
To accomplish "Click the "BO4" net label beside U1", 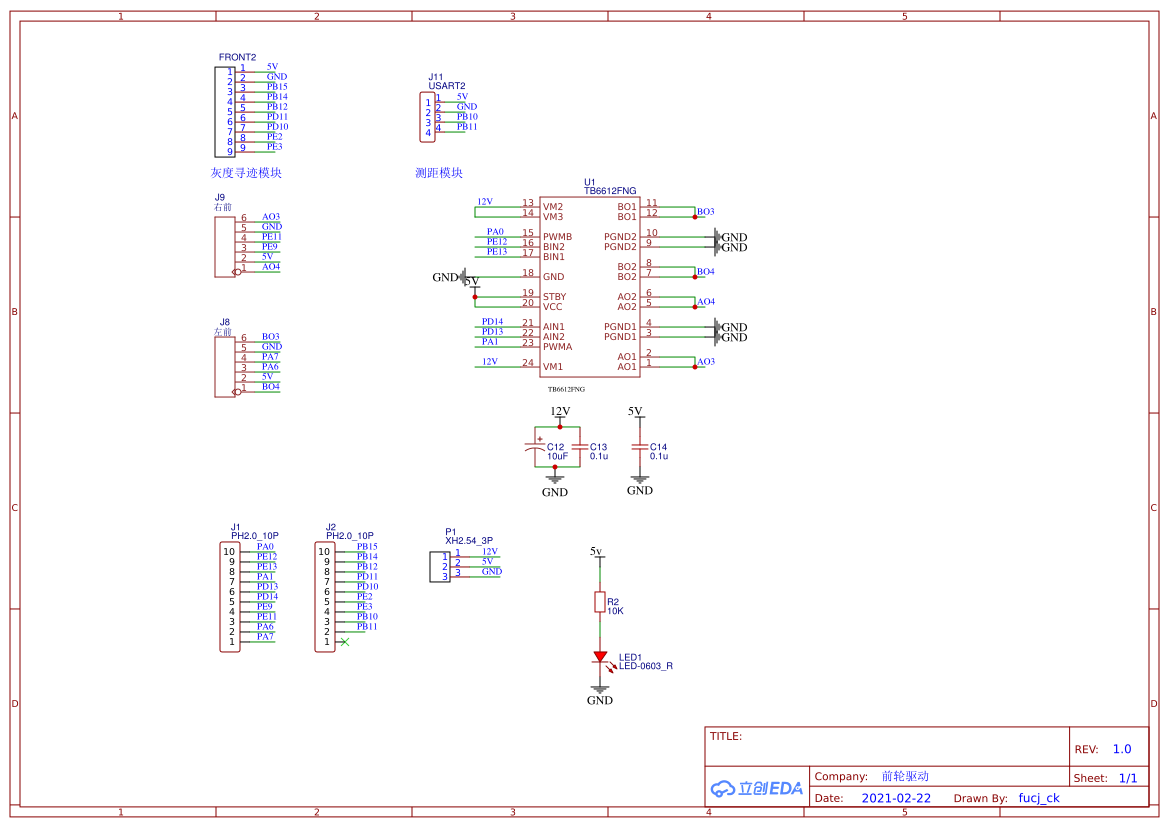I will click(706, 271).
